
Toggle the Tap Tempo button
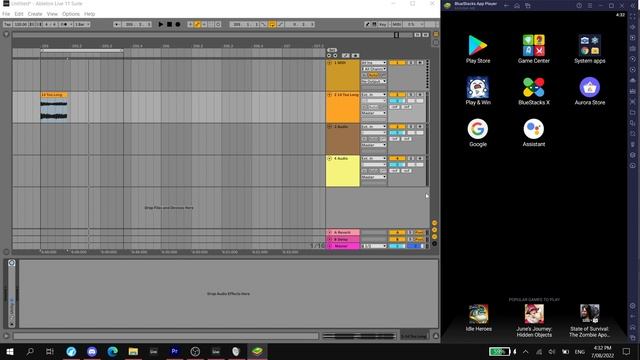(7, 24)
